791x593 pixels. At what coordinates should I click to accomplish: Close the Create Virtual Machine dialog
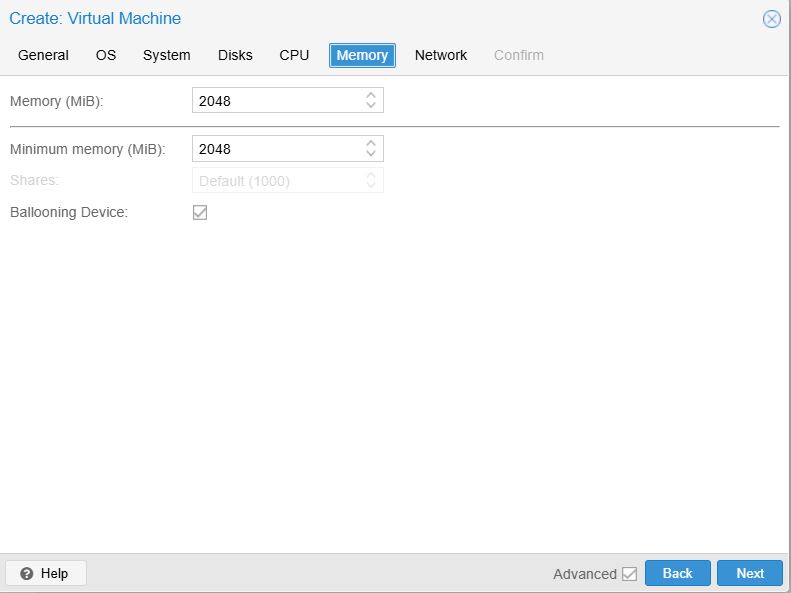tap(771, 19)
